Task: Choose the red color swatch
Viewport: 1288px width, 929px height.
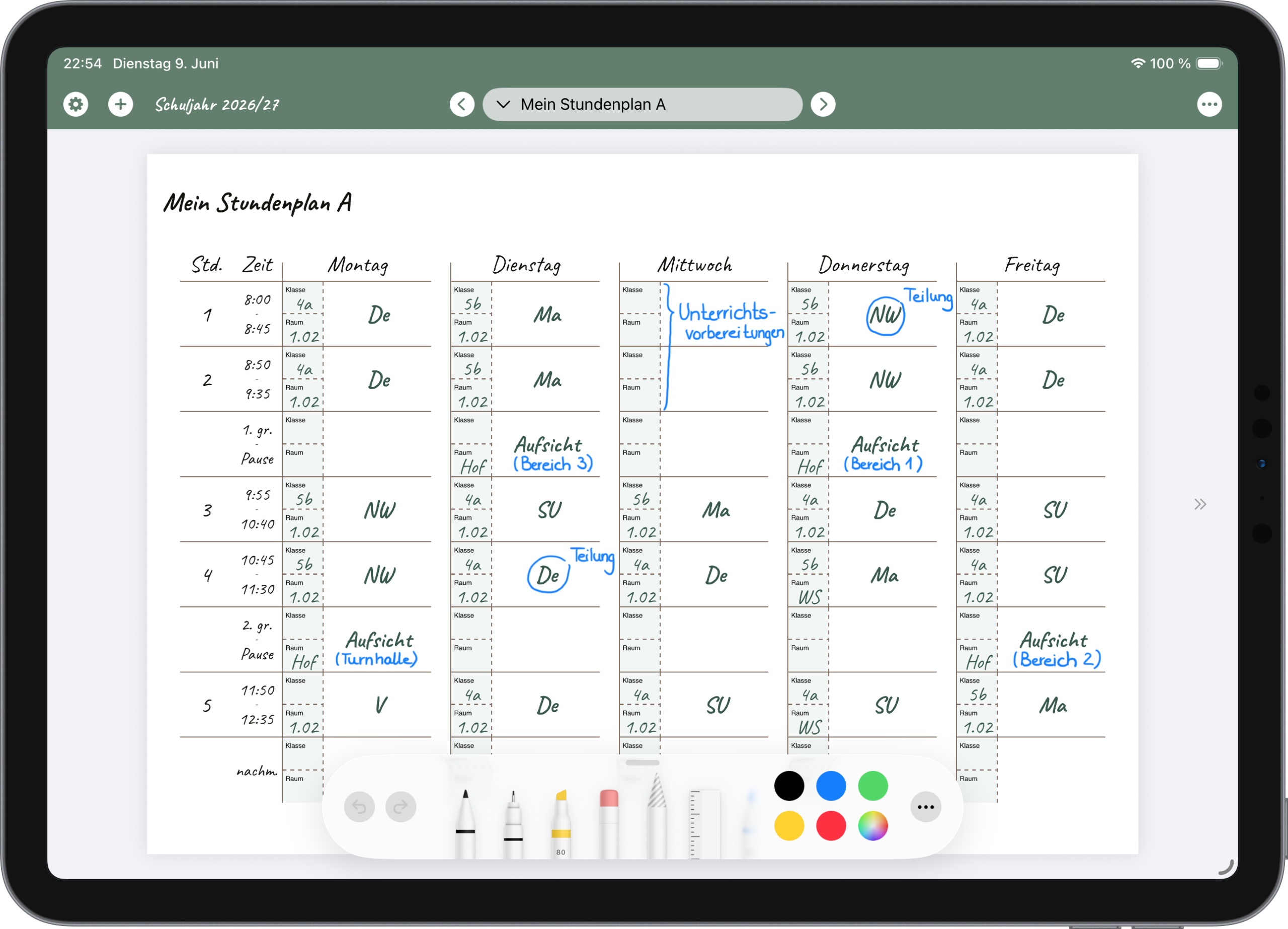Action: tap(831, 826)
